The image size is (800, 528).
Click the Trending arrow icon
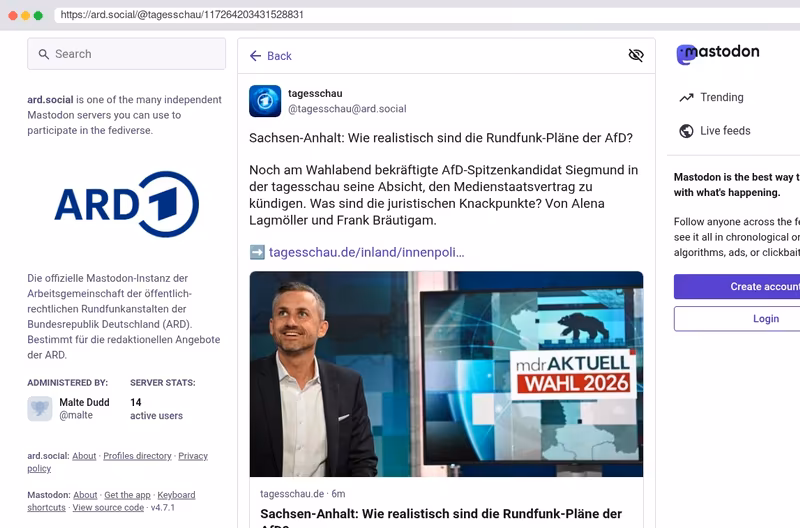(x=686, y=97)
